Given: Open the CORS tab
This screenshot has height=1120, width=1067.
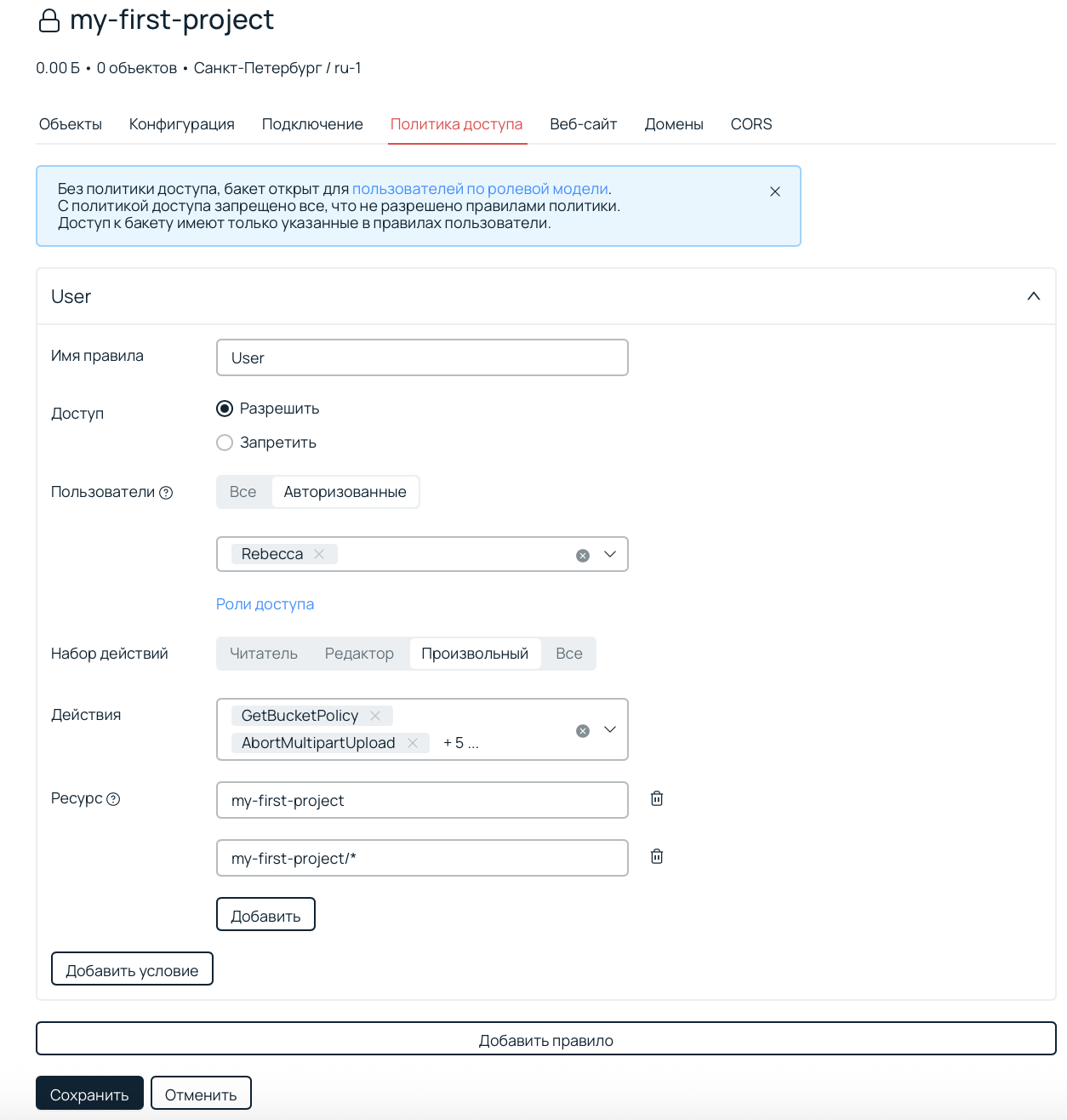Looking at the screenshot, I should pyautogui.click(x=751, y=124).
